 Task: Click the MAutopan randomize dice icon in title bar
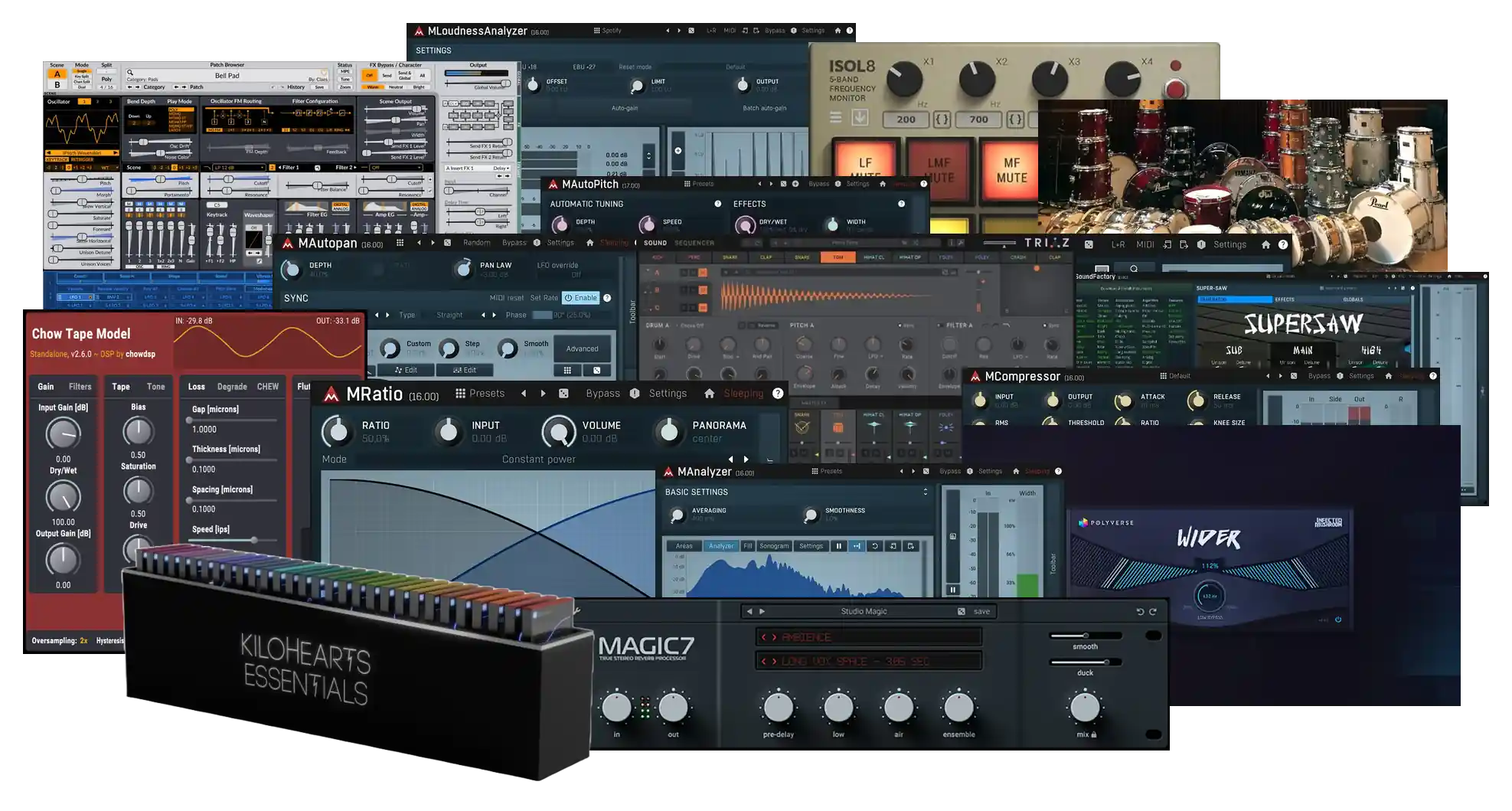[447, 243]
